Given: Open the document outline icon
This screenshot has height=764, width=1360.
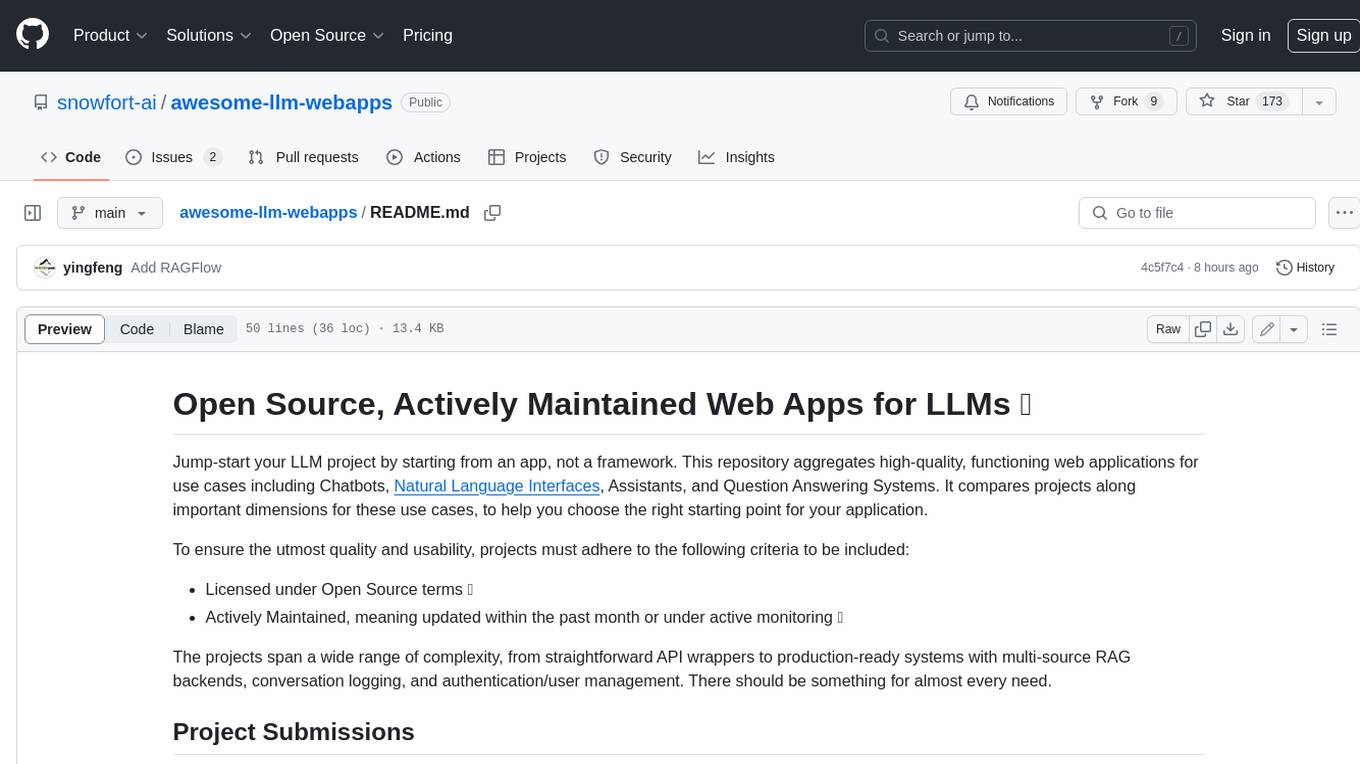Looking at the screenshot, I should pos(1329,329).
